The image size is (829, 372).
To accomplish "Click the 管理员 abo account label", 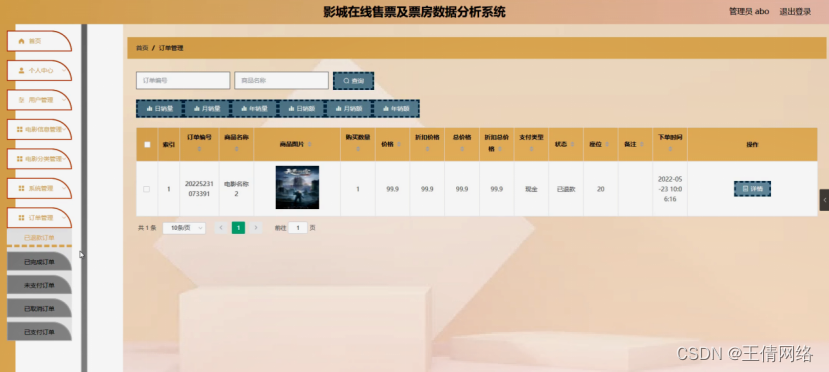I will (749, 12).
